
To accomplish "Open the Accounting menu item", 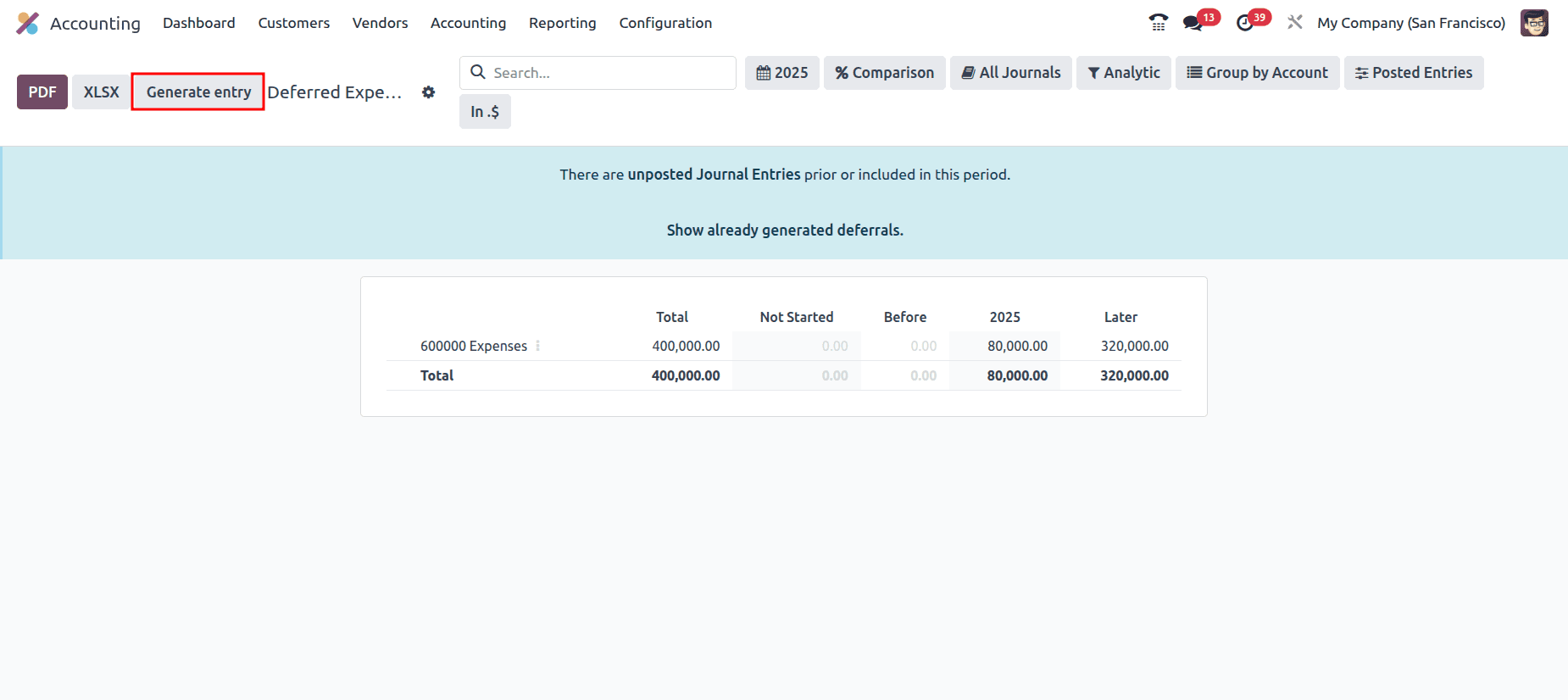I will [x=468, y=23].
